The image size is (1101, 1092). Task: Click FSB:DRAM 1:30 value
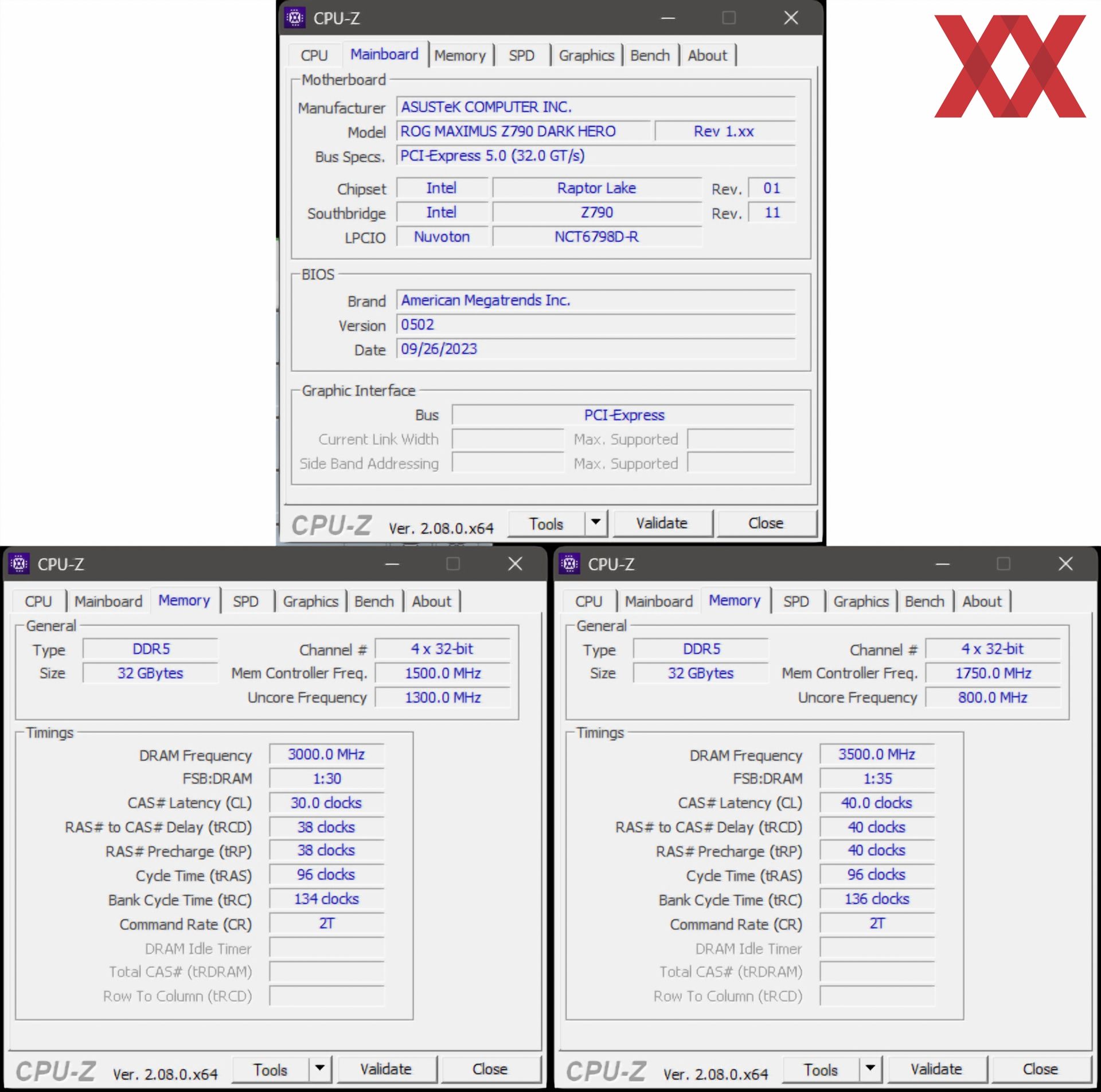pyautogui.click(x=326, y=778)
